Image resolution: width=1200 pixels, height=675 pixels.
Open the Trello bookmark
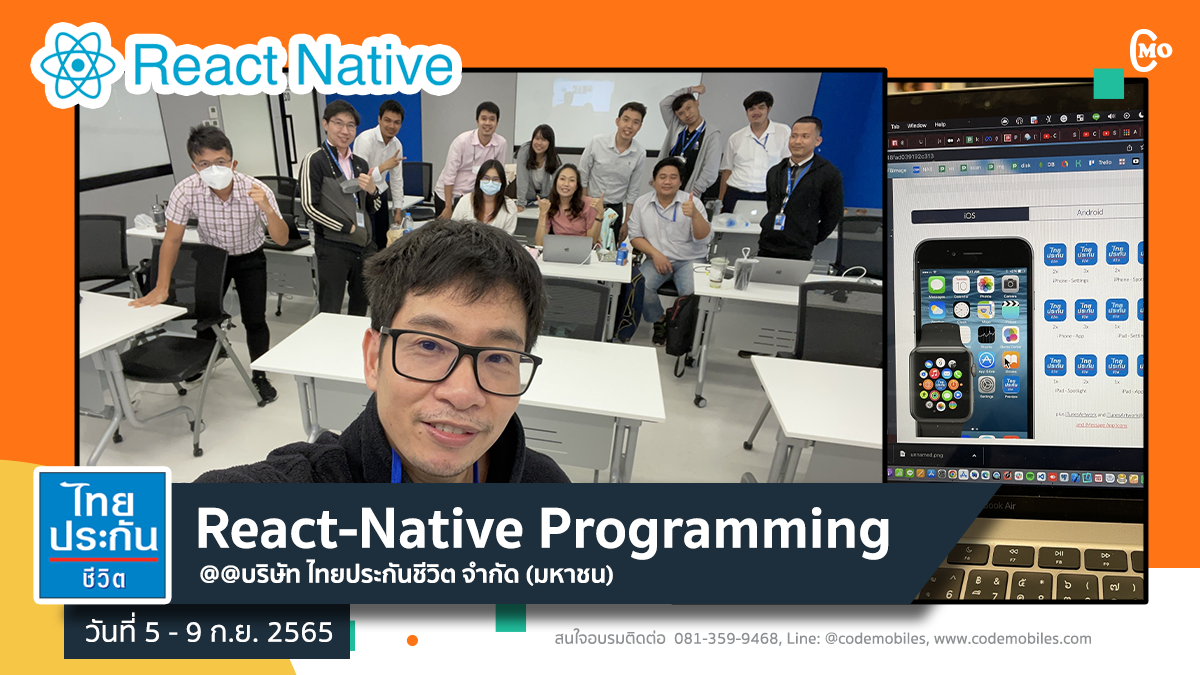pos(1098,163)
